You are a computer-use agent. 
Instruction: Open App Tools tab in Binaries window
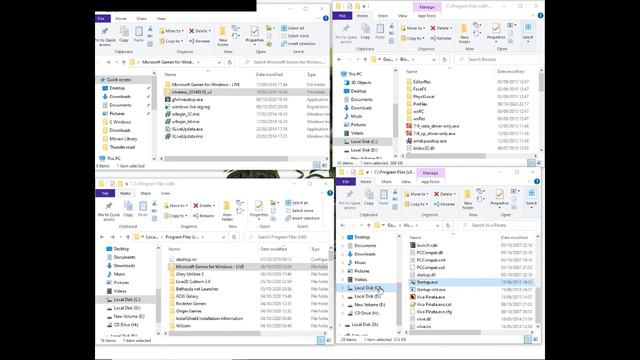tap(426, 16)
